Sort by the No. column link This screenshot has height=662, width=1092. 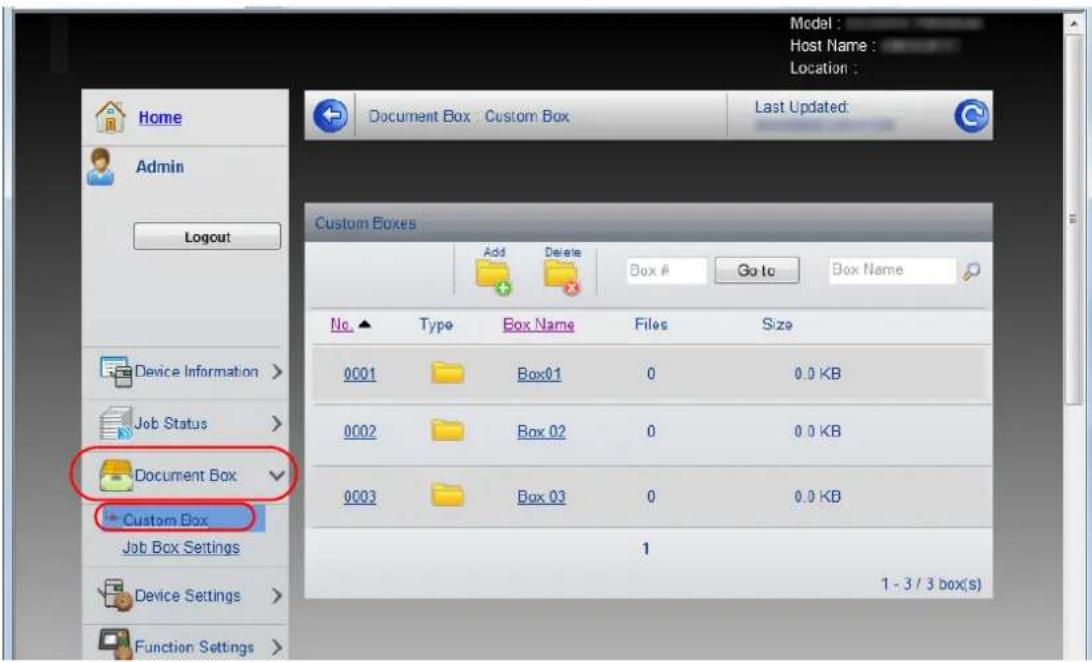(x=341, y=324)
